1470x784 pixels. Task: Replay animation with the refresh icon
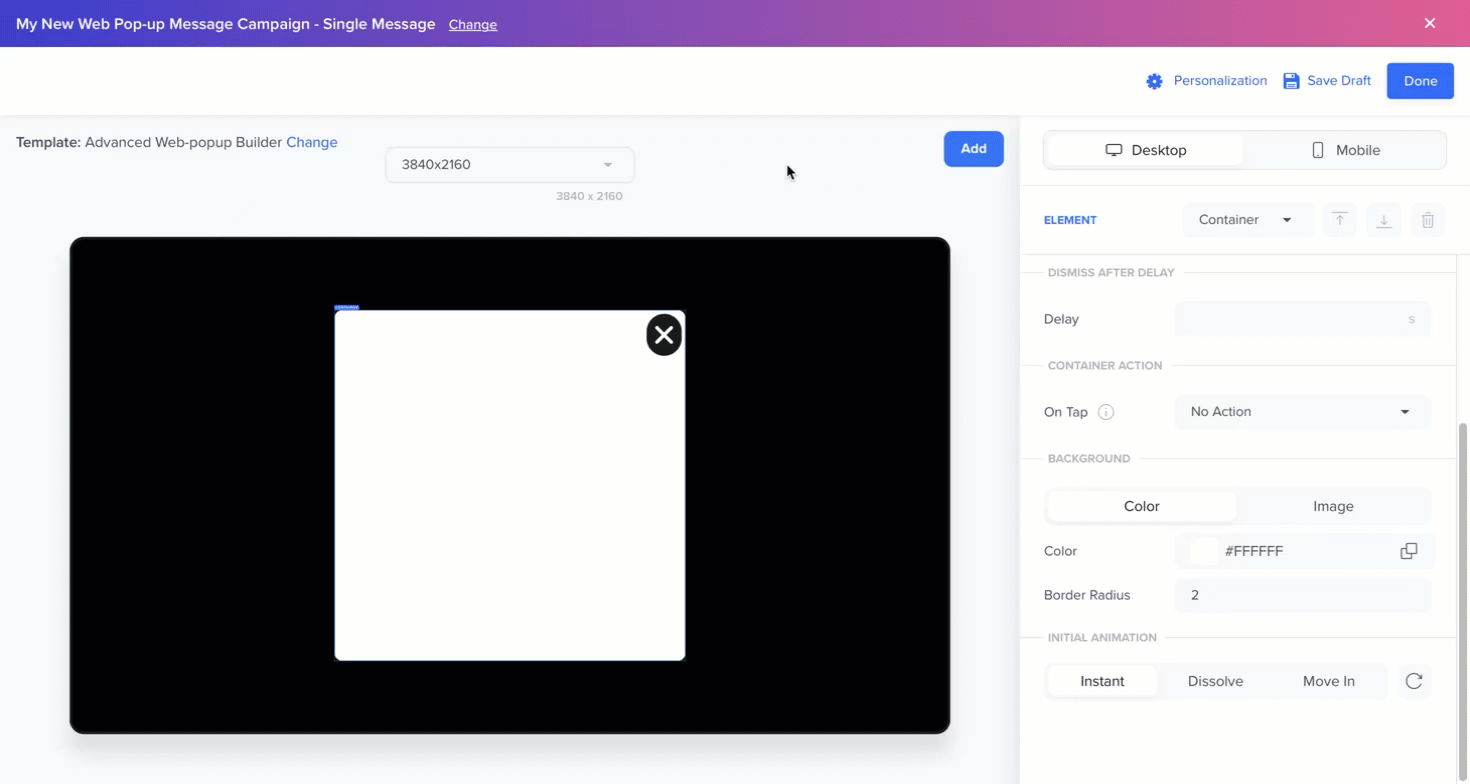click(x=1414, y=681)
